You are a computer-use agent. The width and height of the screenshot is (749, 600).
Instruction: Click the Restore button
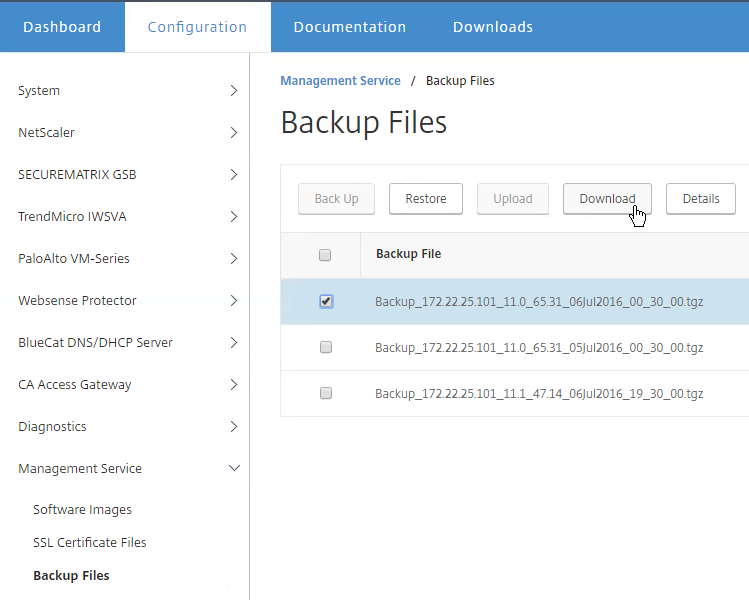[426, 199]
